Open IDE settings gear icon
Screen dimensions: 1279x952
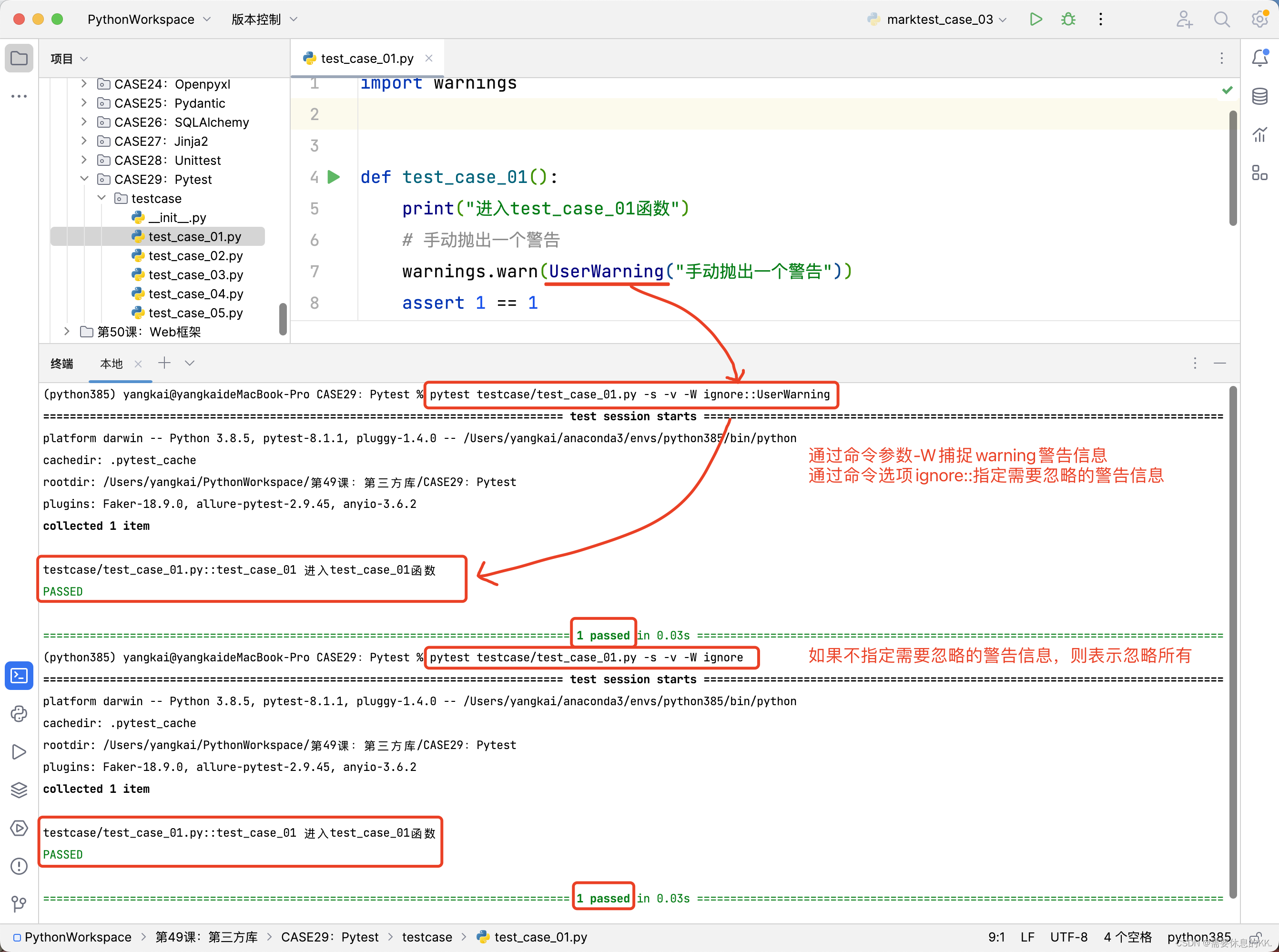(1260, 19)
